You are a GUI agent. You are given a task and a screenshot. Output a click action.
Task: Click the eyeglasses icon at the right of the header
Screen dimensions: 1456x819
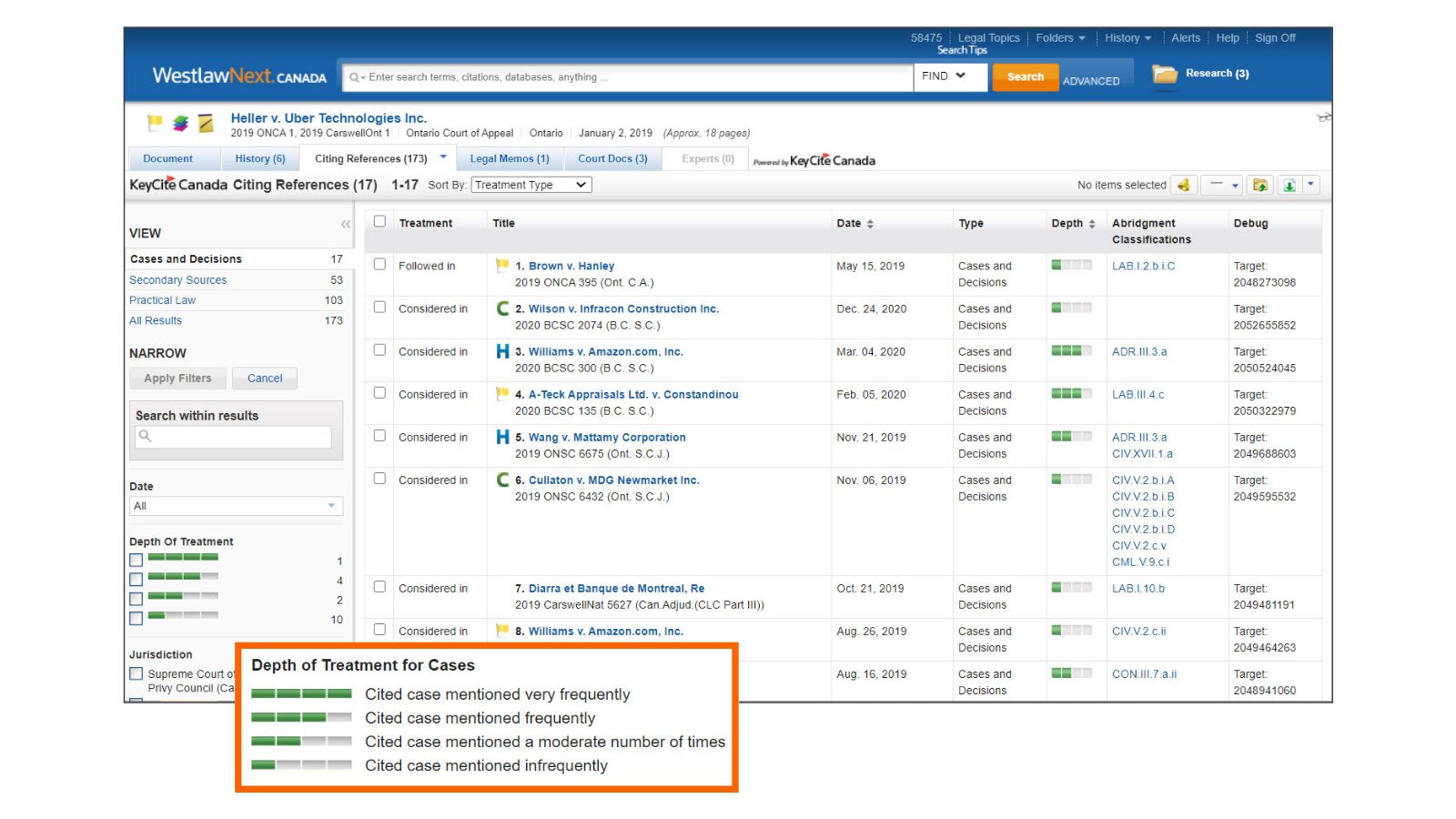click(1323, 116)
